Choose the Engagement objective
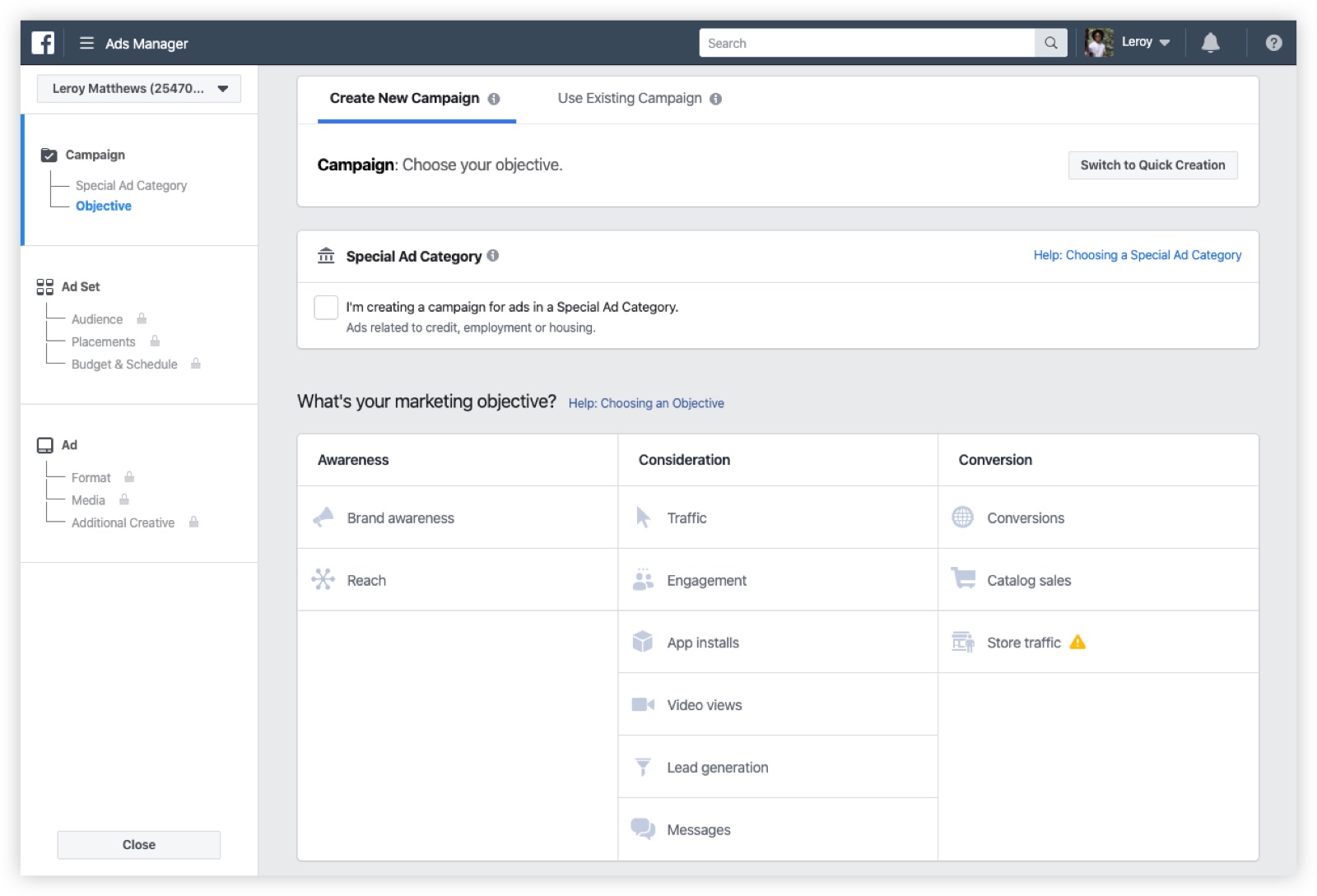 tap(778, 580)
